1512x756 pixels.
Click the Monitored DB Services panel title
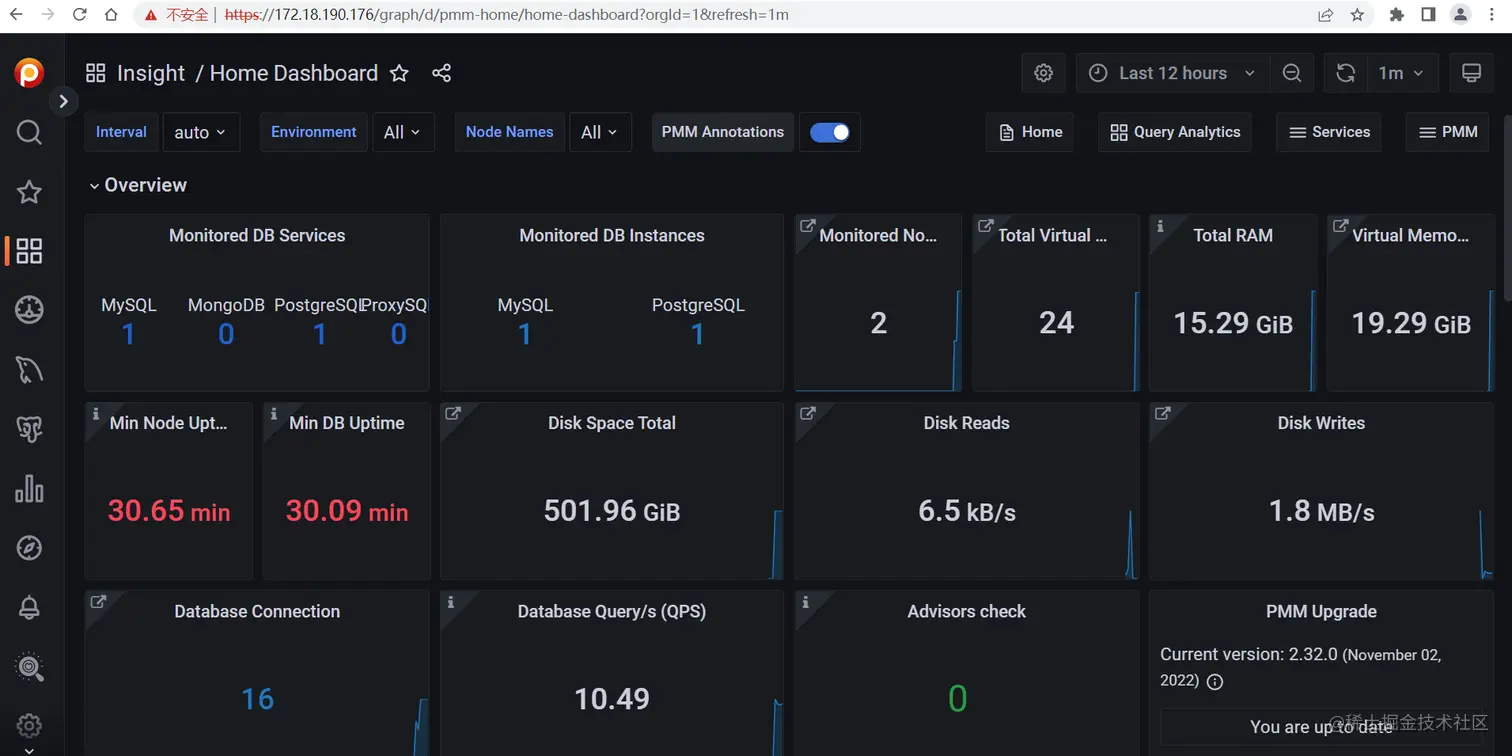click(x=257, y=236)
